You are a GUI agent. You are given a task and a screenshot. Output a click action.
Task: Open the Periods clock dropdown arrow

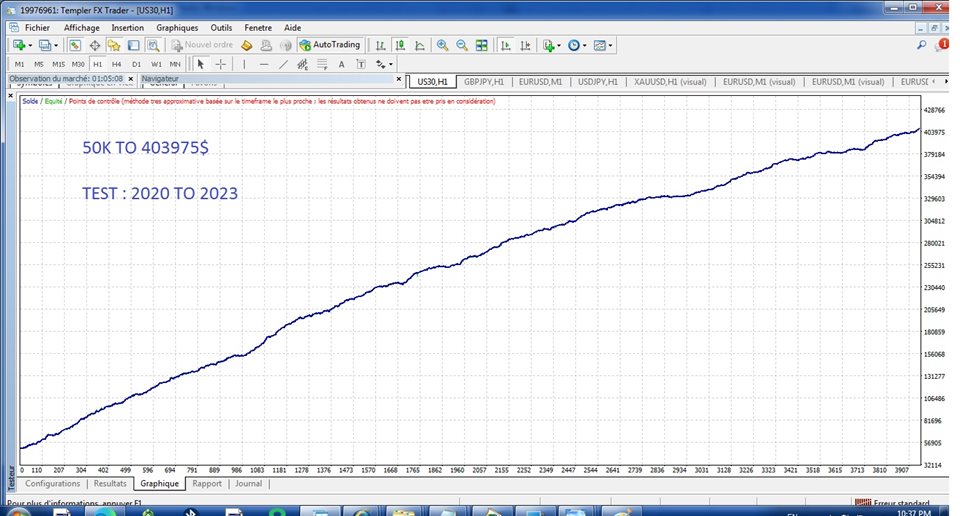[584, 45]
